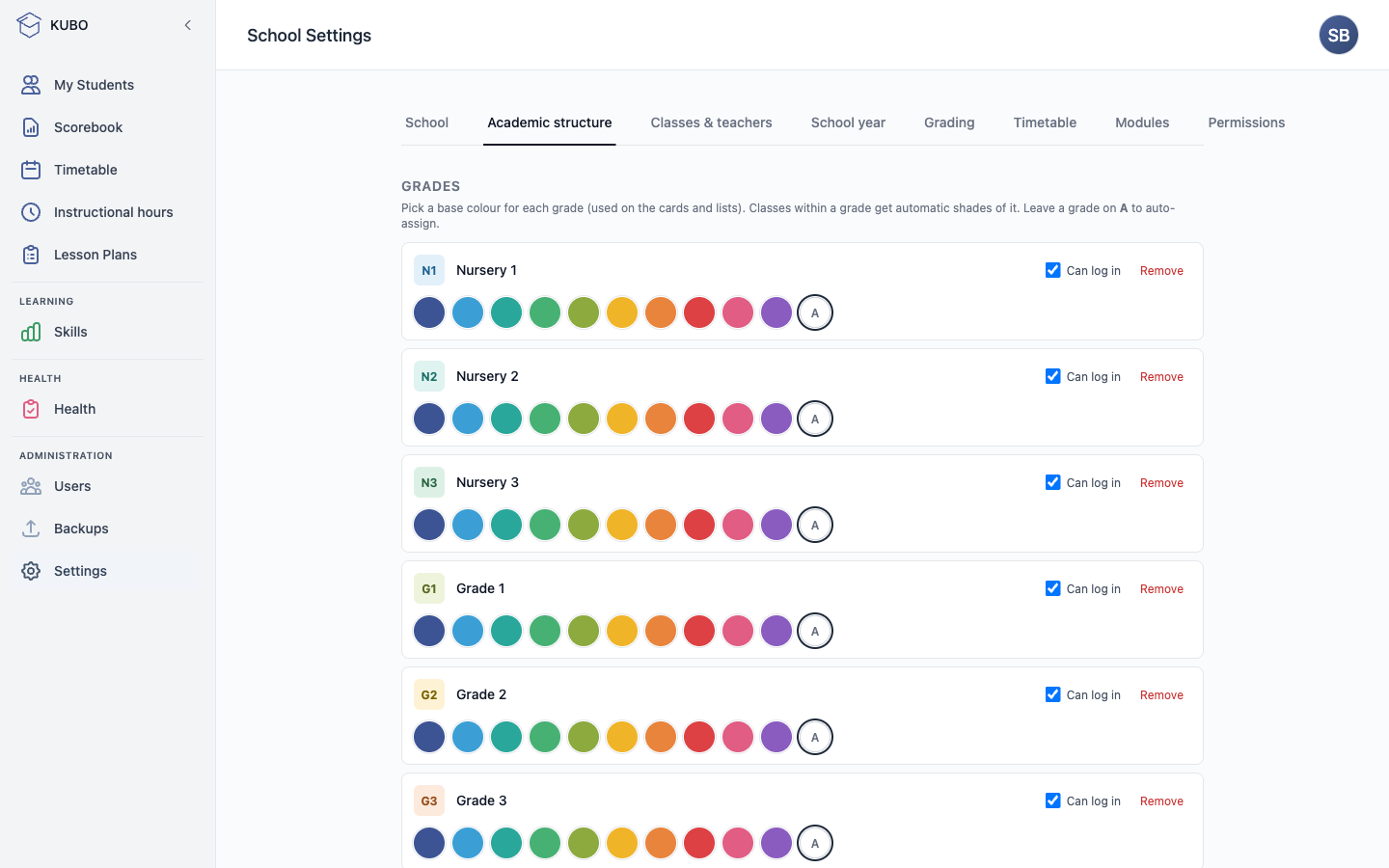Viewport: 1389px width, 868px height.
Task: Select the Timetable calendar icon in sidebar
Action: [x=31, y=170]
